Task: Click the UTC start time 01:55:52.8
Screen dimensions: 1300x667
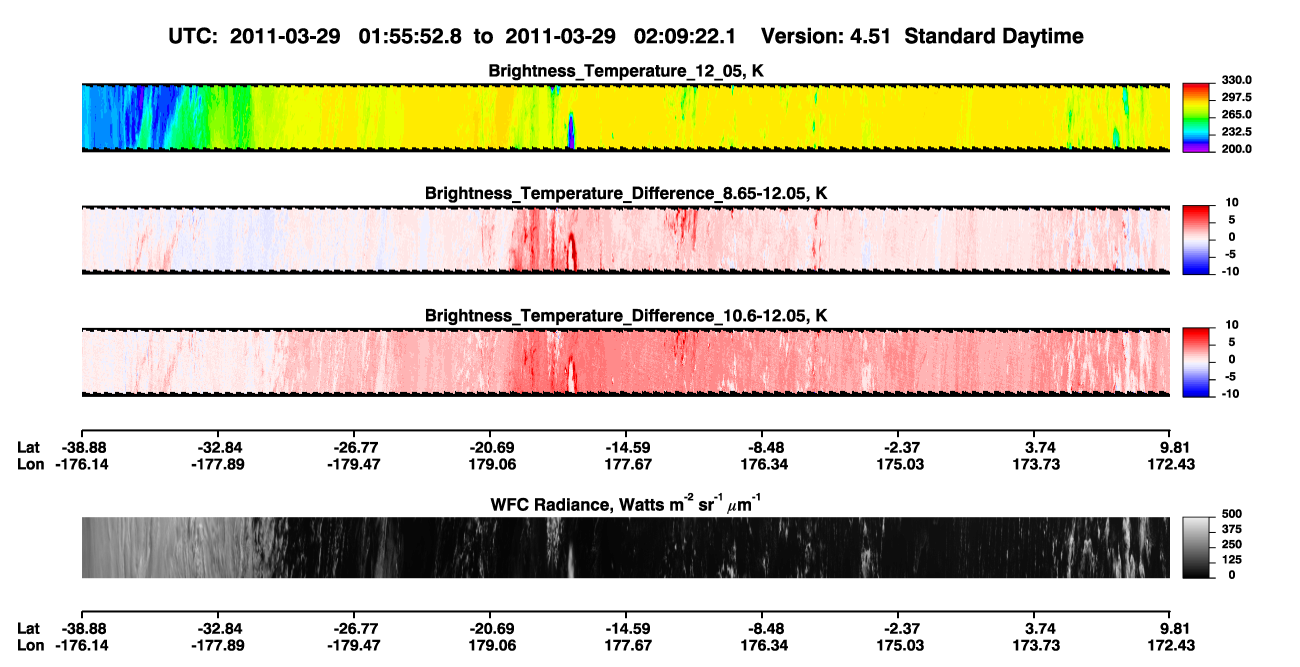Action: tap(413, 36)
